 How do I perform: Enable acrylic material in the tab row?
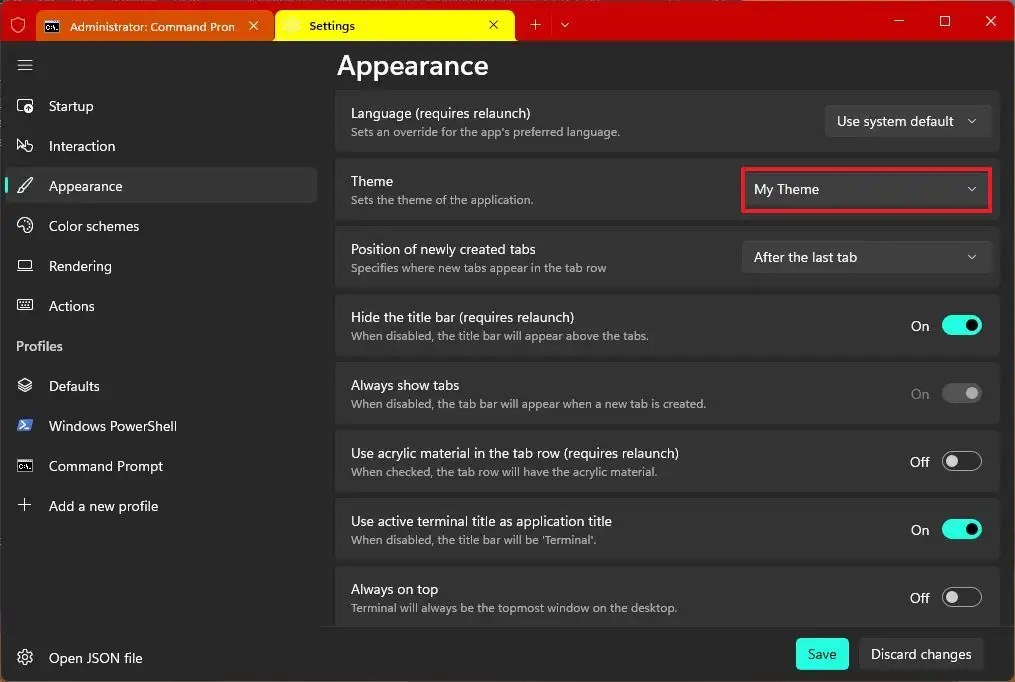point(961,461)
